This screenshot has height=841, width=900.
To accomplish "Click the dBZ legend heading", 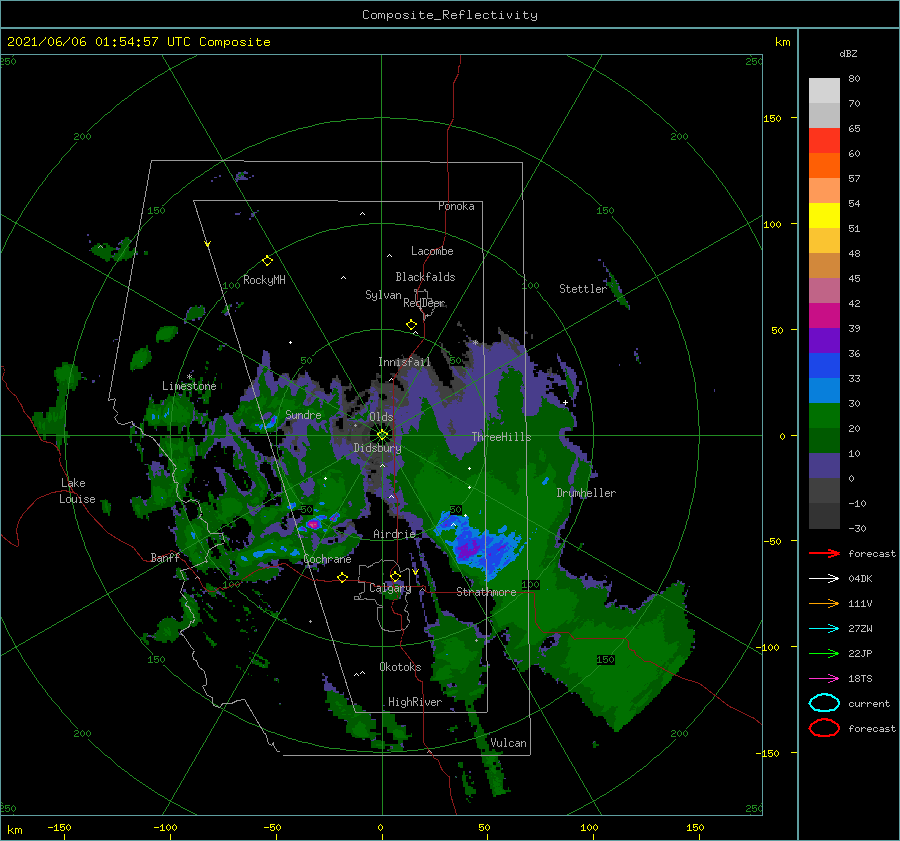I will pos(848,53).
